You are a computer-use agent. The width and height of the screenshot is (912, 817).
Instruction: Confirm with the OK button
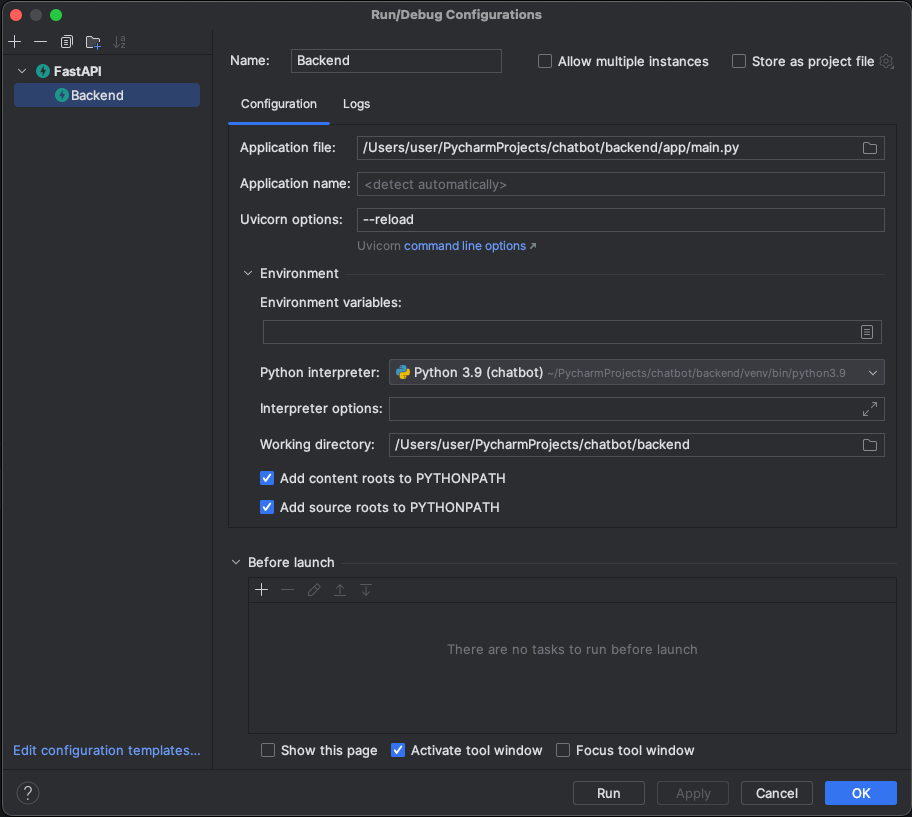pos(861,793)
